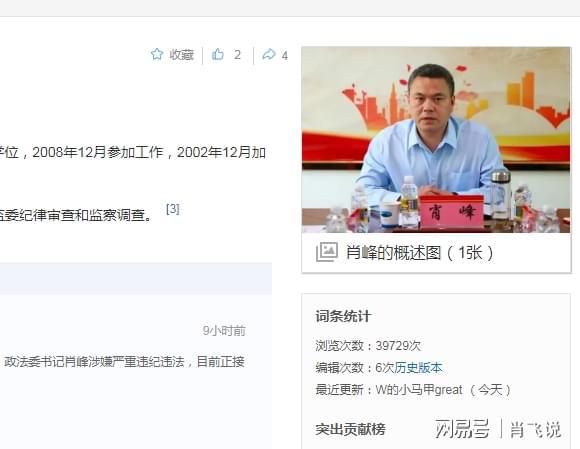Viewport: 580px width, 449px height.
Task: Click the 突出贡献榜 heading
Action: tap(351, 429)
